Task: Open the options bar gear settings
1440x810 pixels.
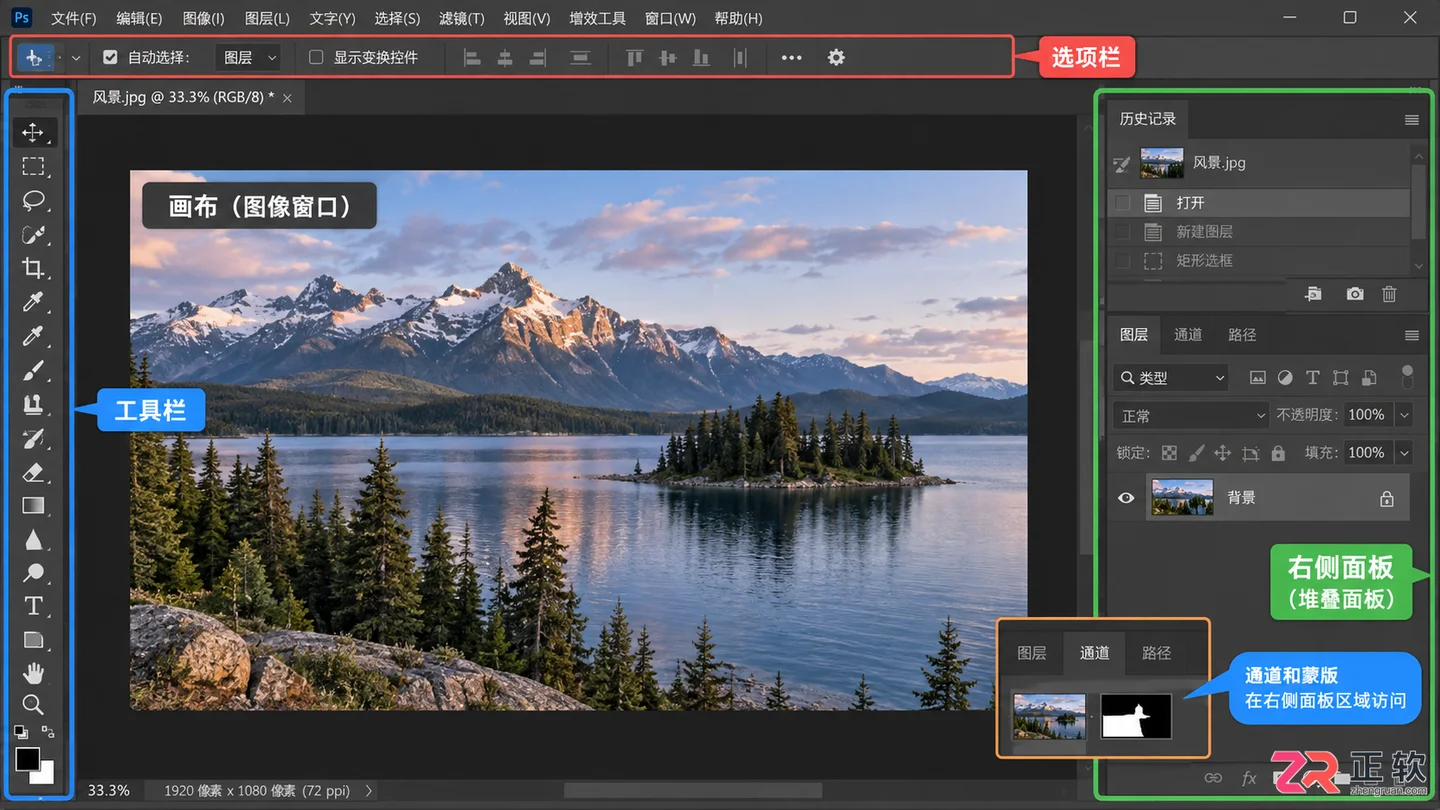Action: pos(836,58)
